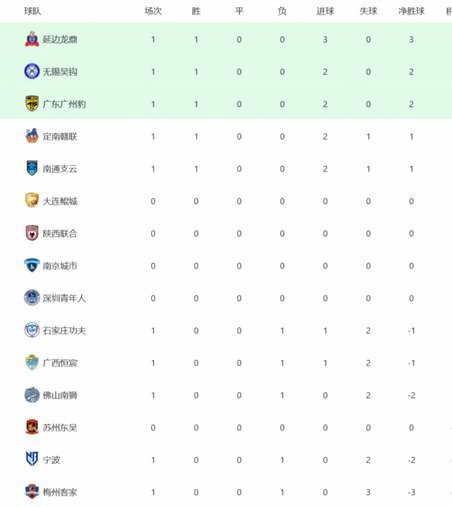Open the 广西恒宸 team name link
The width and height of the screenshot is (452, 507).
pos(60,363)
